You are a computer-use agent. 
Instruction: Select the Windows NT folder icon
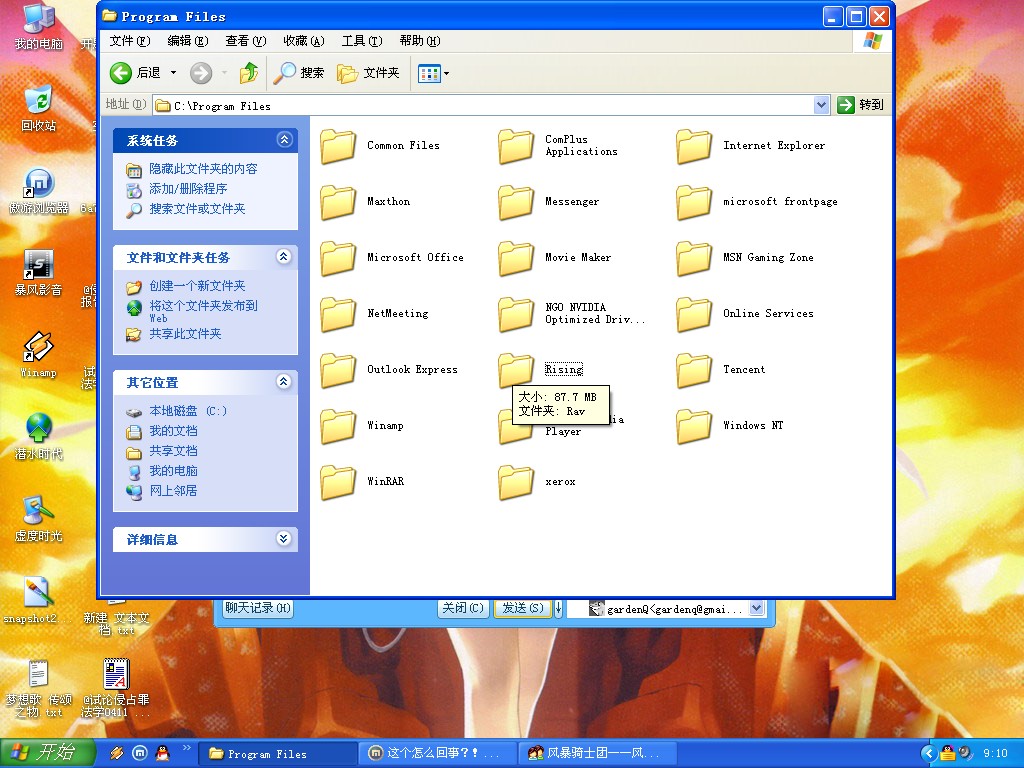pos(694,426)
